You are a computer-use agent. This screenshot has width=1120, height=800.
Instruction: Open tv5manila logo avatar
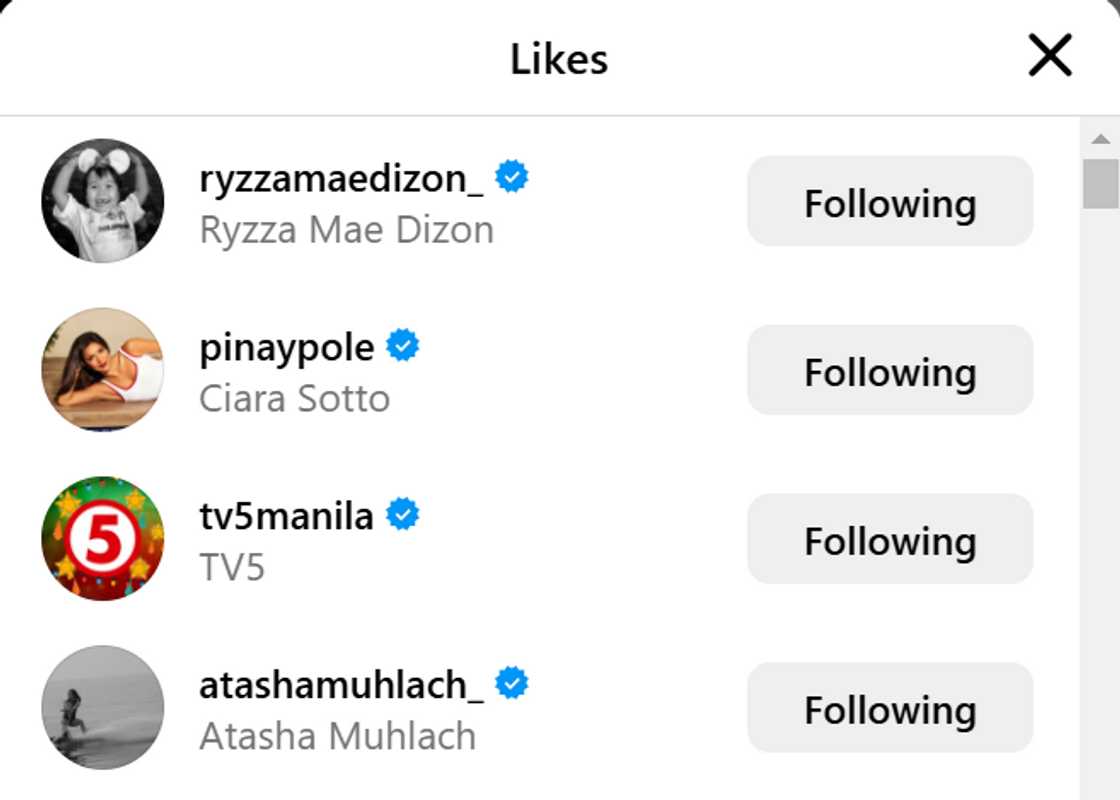pos(103,539)
